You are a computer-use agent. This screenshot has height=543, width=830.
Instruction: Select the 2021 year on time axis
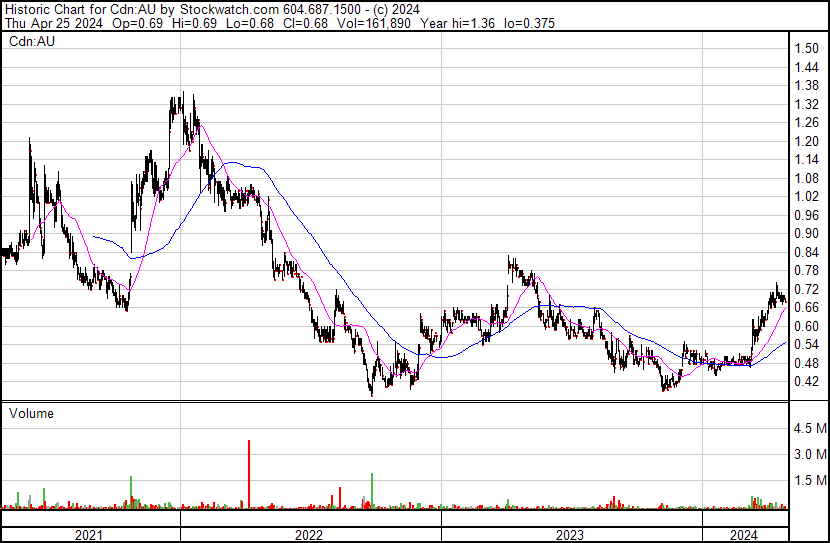pyautogui.click(x=88, y=535)
